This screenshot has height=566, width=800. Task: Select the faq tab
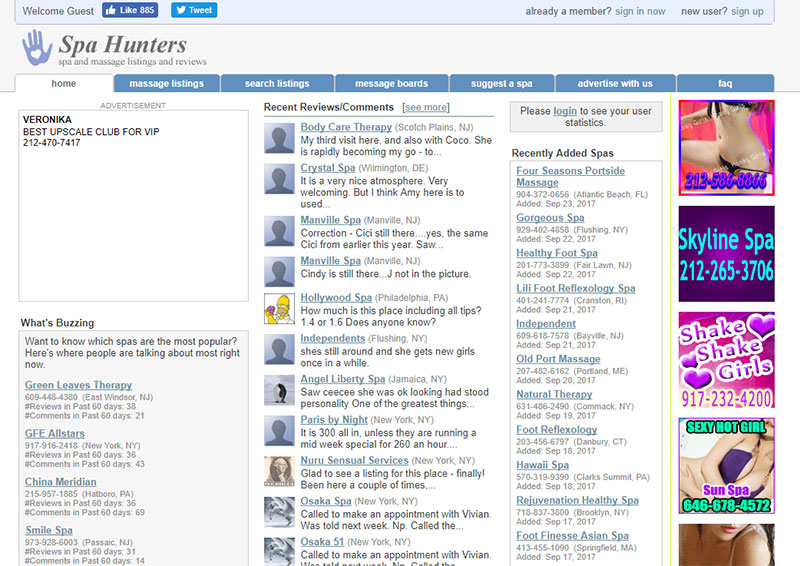(x=725, y=84)
